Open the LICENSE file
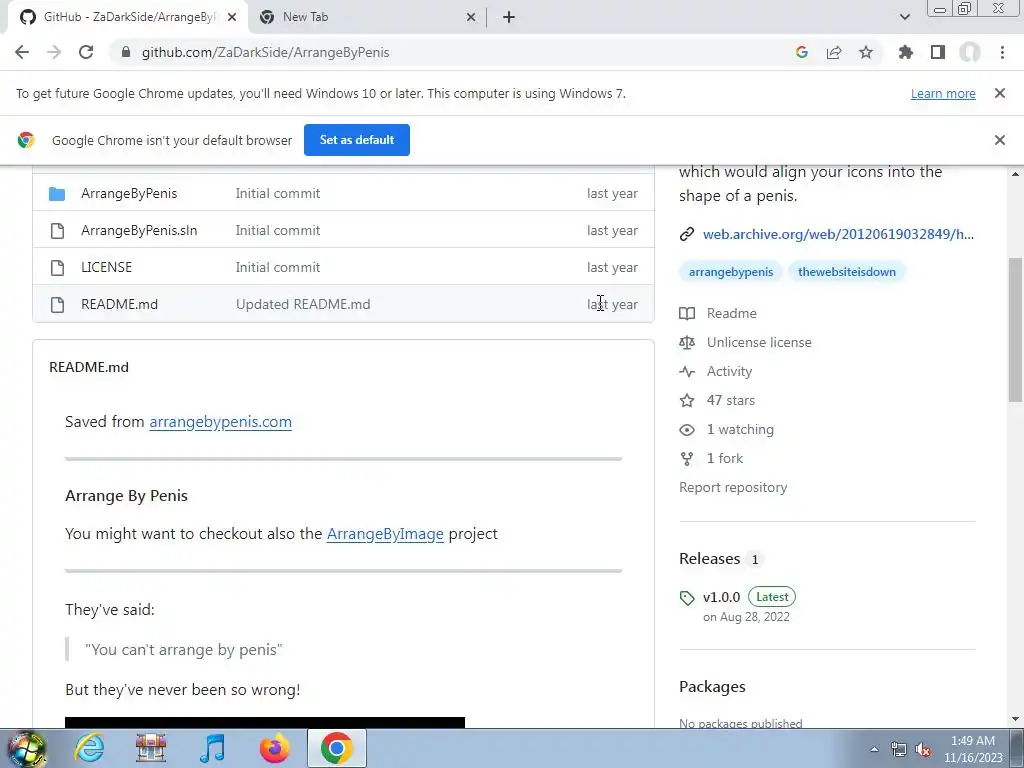Viewport: 1024px width, 768px height. [106, 267]
